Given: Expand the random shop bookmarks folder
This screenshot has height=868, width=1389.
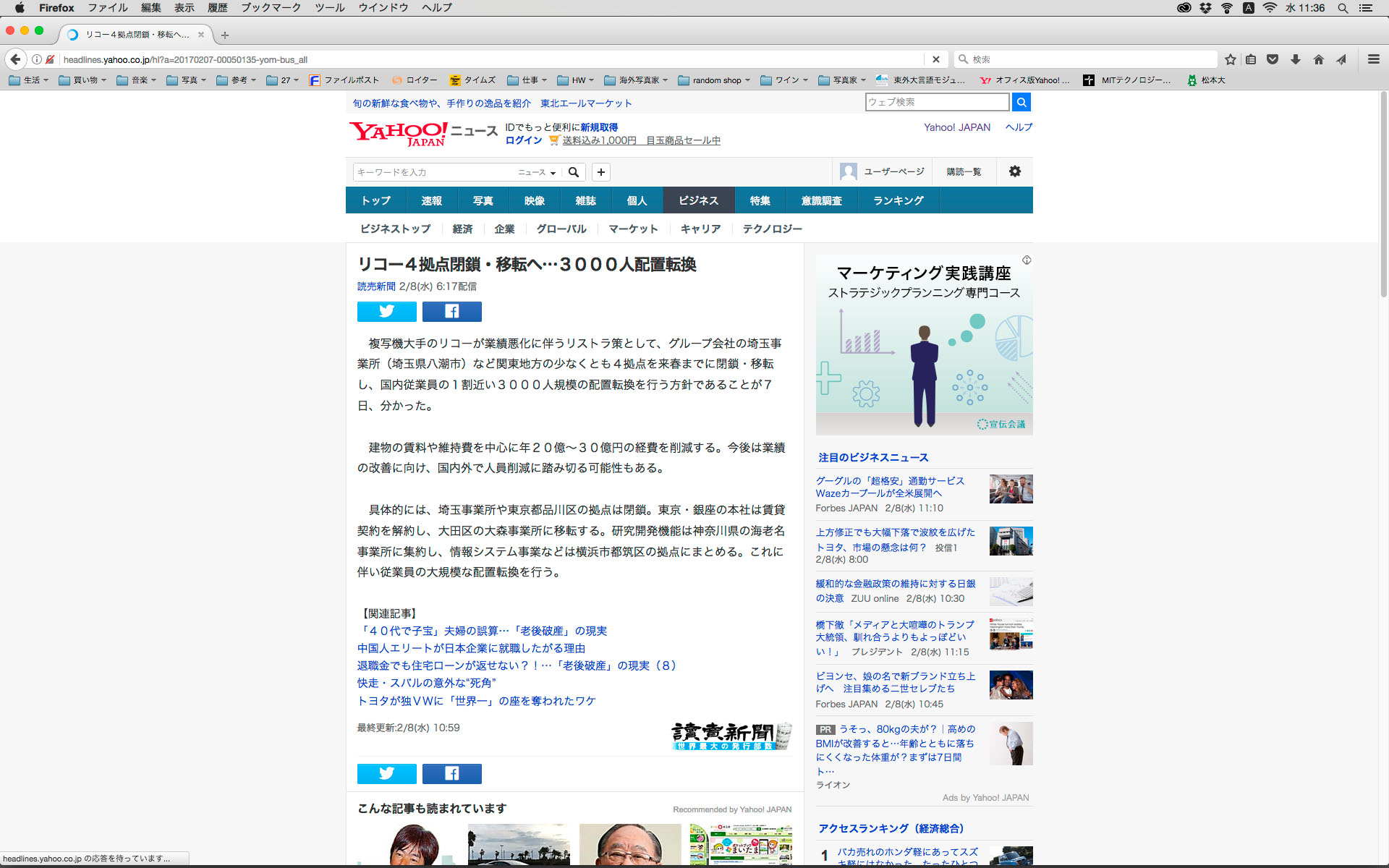Looking at the screenshot, I should click(714, 80).
